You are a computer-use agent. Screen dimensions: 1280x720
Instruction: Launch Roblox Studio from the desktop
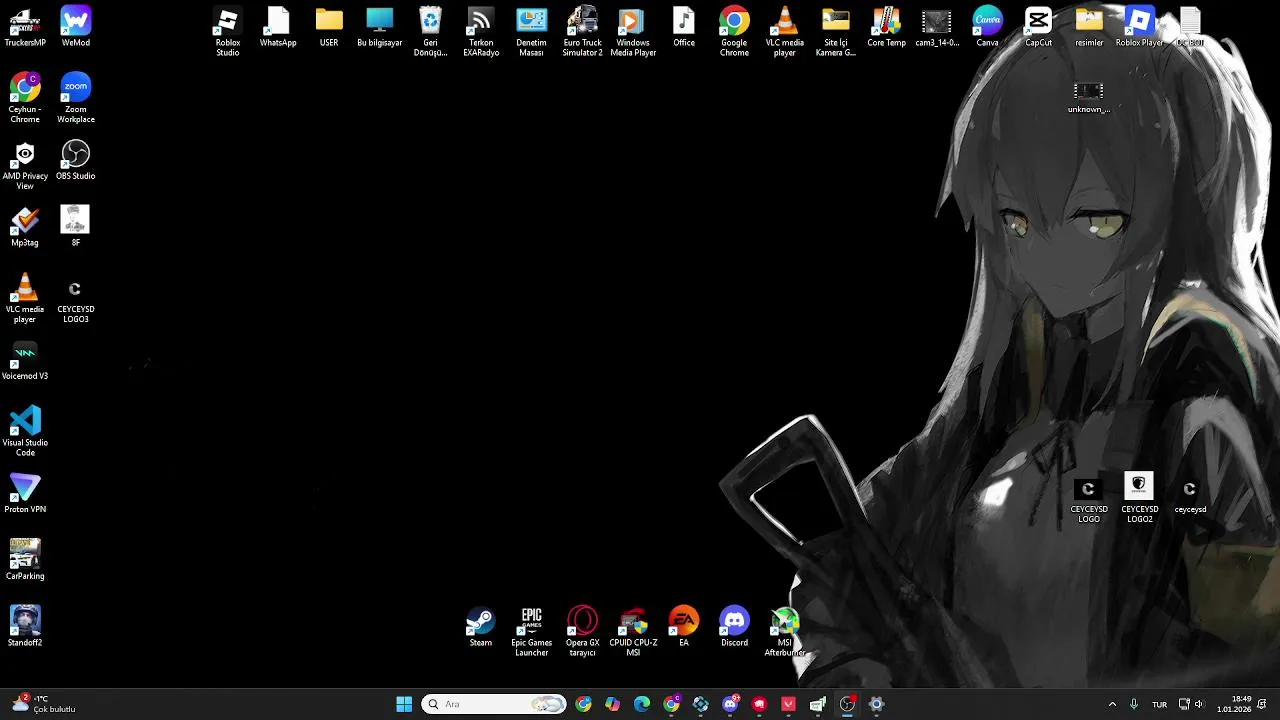[x=228, y=32]
